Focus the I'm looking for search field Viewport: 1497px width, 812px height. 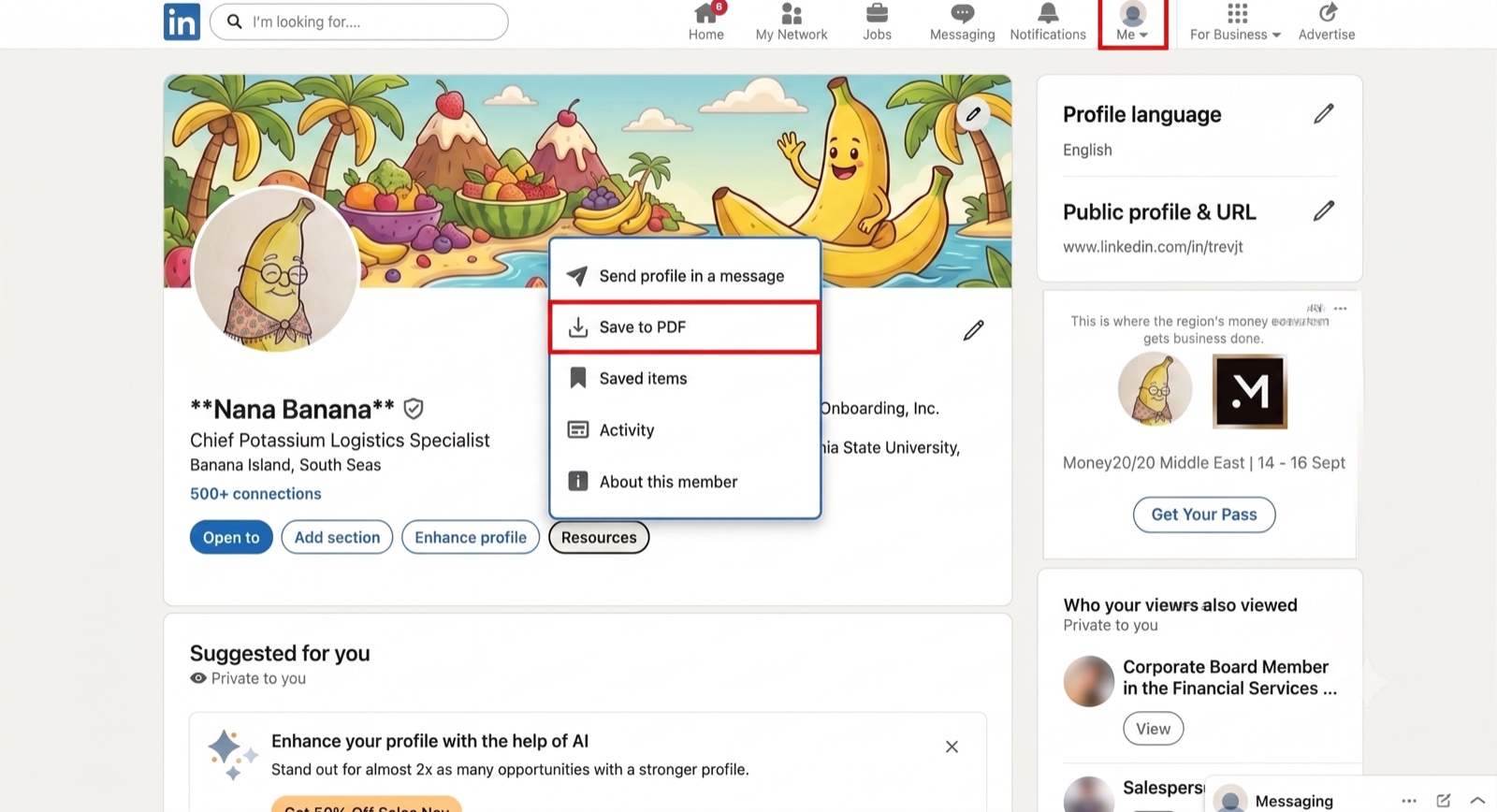(359, 22)
